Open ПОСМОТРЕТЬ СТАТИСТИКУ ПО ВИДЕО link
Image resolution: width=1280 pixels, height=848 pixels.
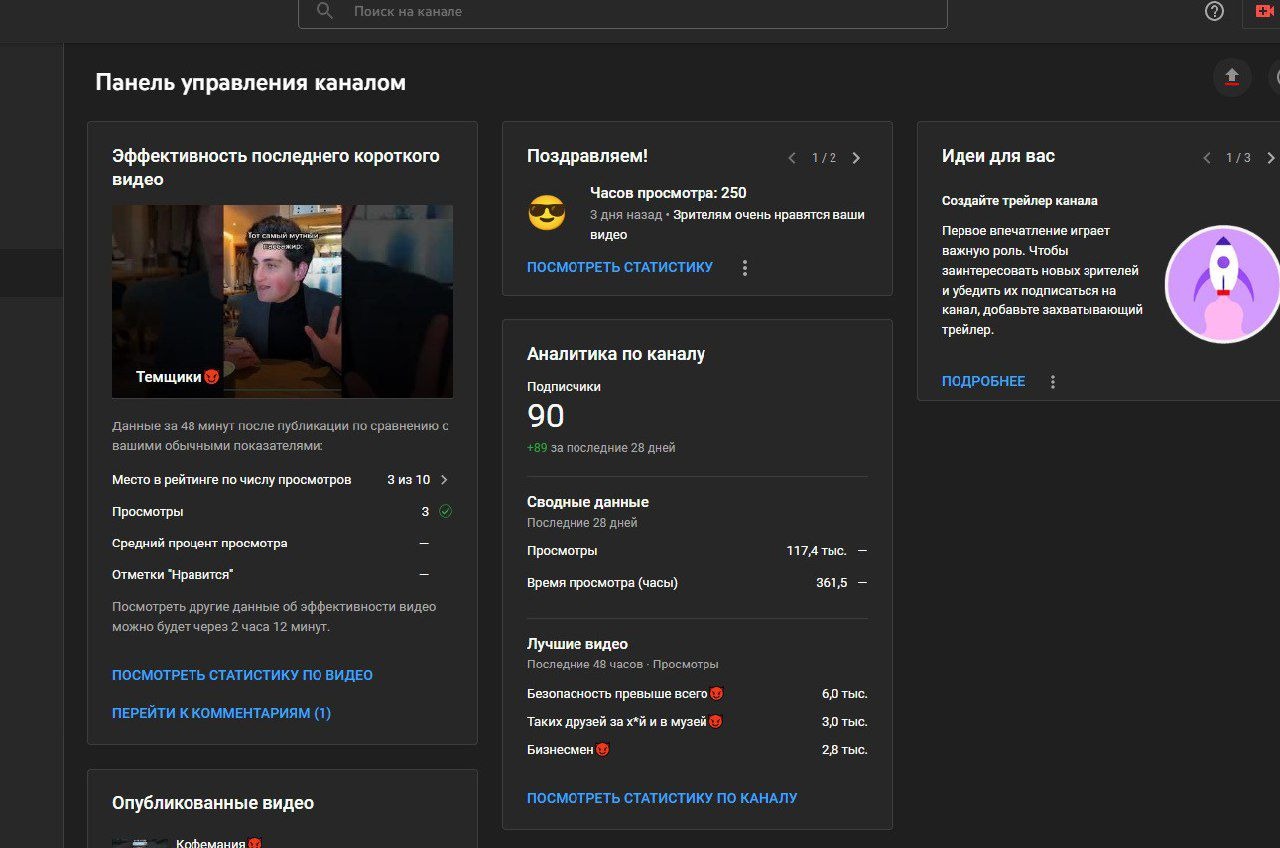(x=242, y=676)
